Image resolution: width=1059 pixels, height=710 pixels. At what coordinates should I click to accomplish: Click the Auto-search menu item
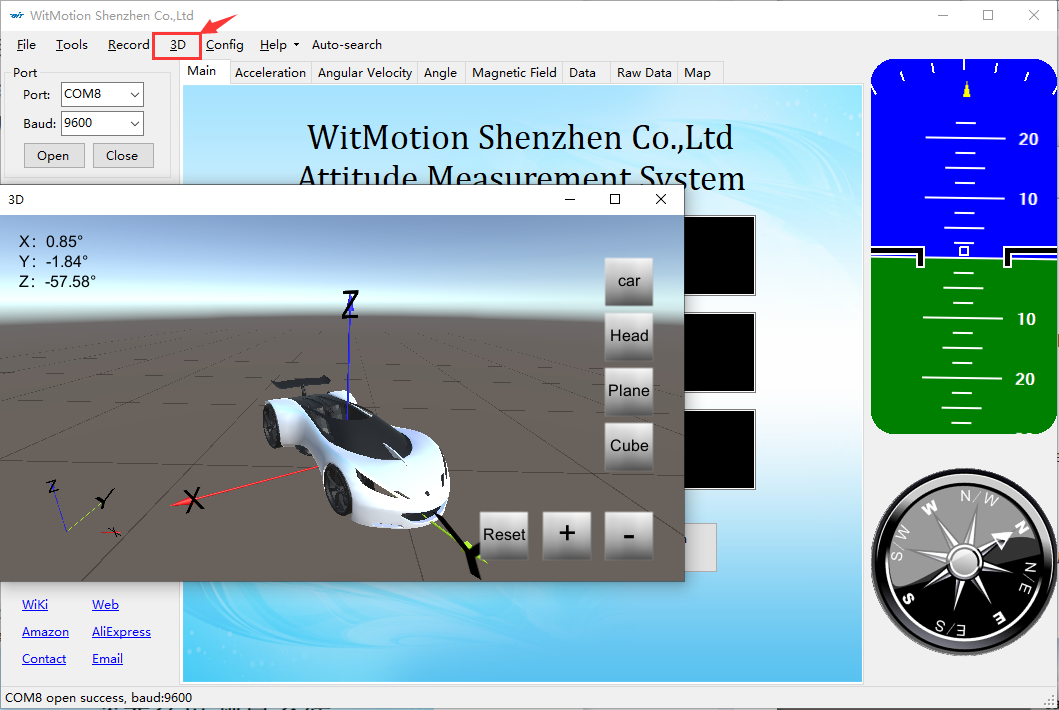(x=346, y=45)
